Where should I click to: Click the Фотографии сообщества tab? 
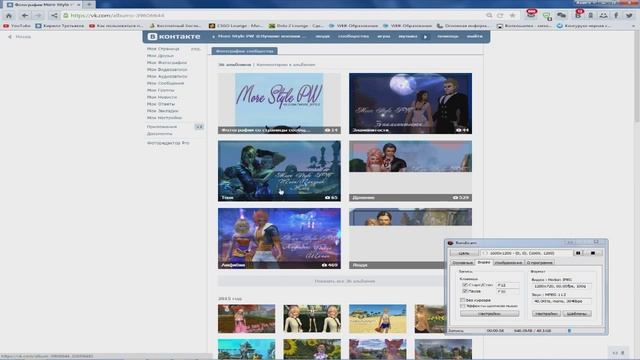(244, 51)
